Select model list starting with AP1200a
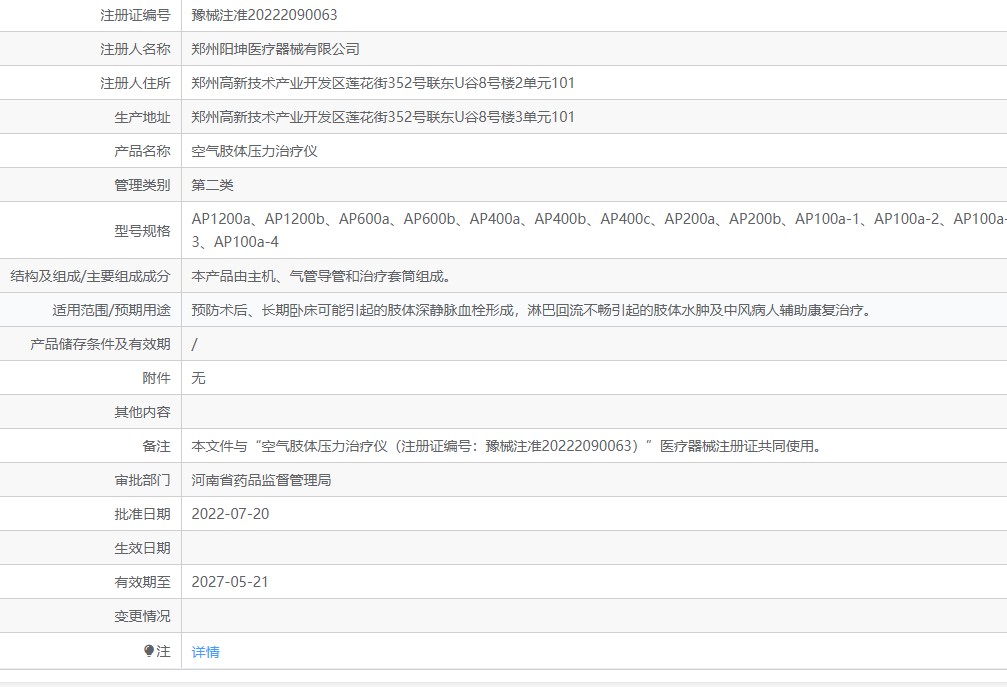The height and width of the screenshot is (687, 1007). (x=599, y=230)
